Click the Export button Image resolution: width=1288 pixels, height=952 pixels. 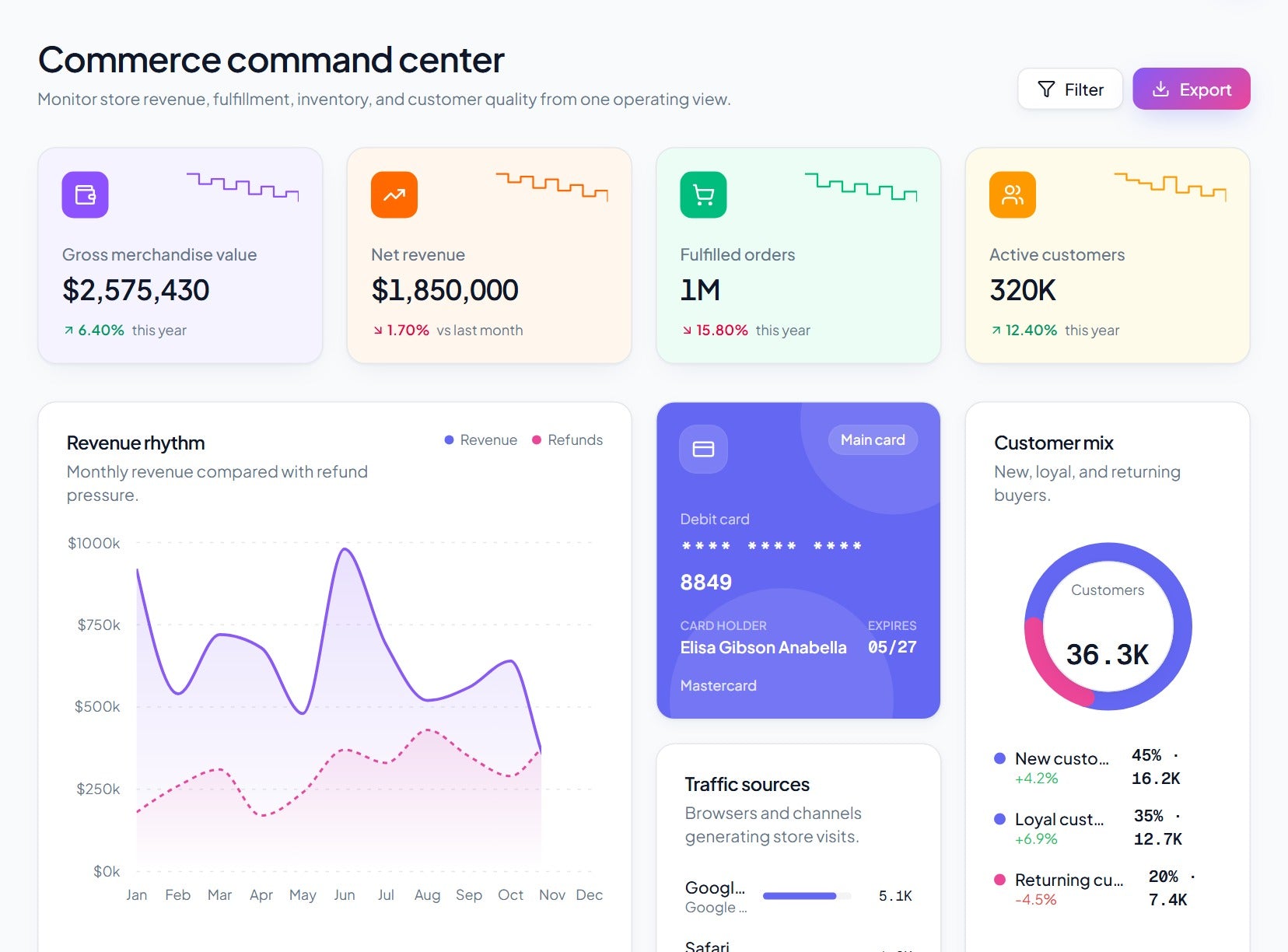click(1191, 89)
